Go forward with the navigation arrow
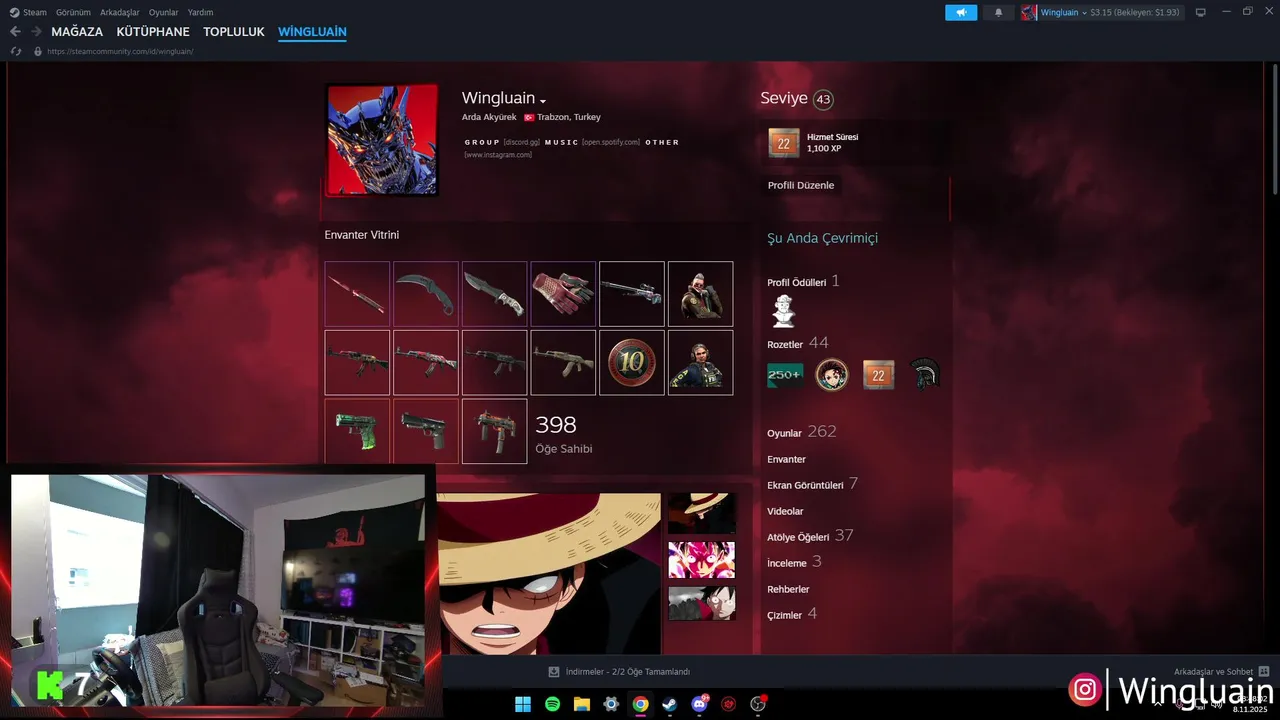 (x=36, y=32)
